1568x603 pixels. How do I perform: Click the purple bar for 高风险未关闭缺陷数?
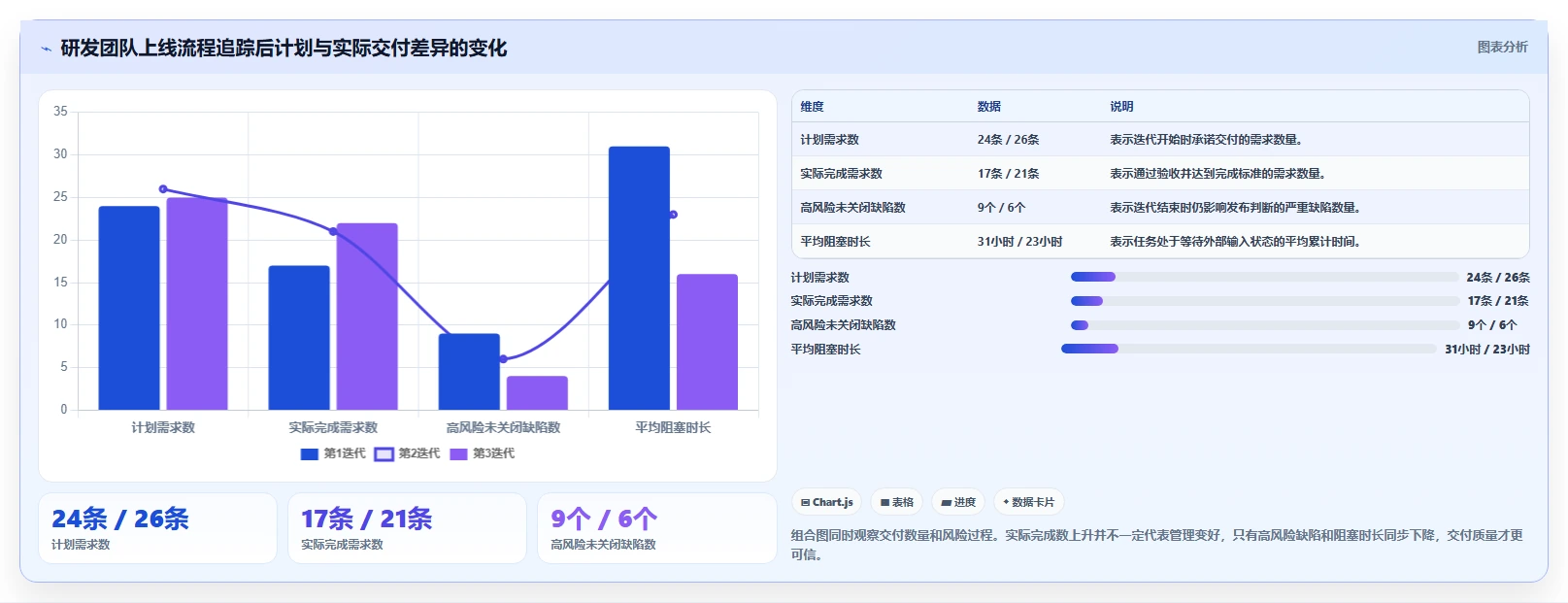point(537,393)
